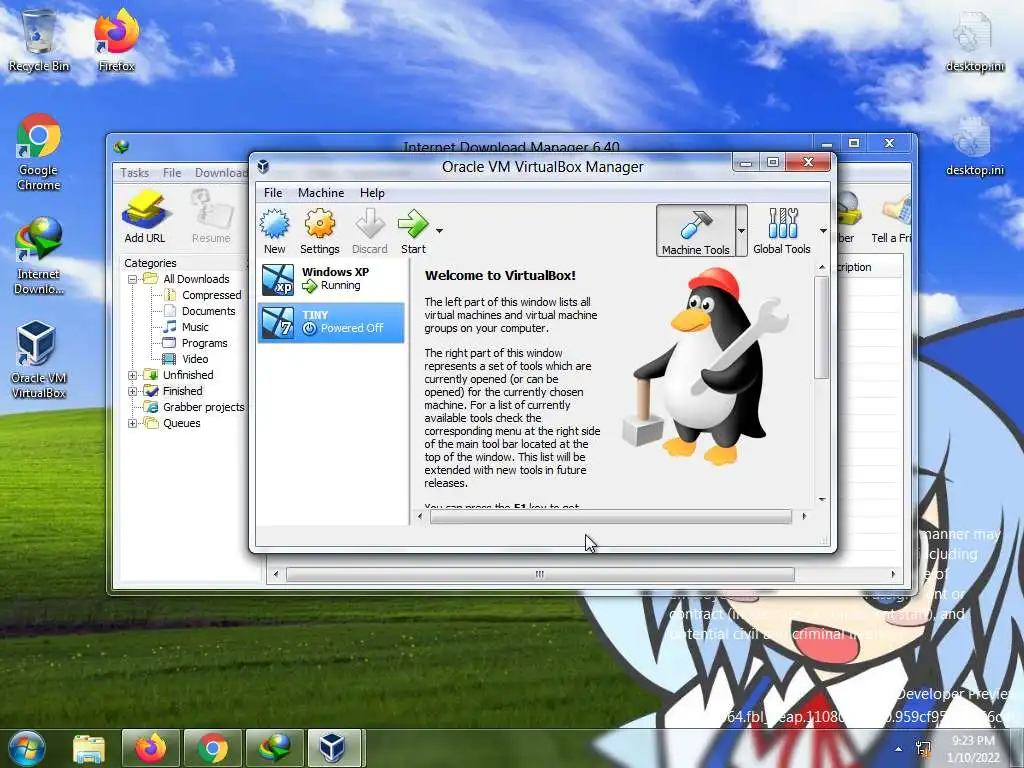The image size is (1024, 768).
Task: Click Tell a Friend icon in IDM toolbar
Action: point(893,219)
